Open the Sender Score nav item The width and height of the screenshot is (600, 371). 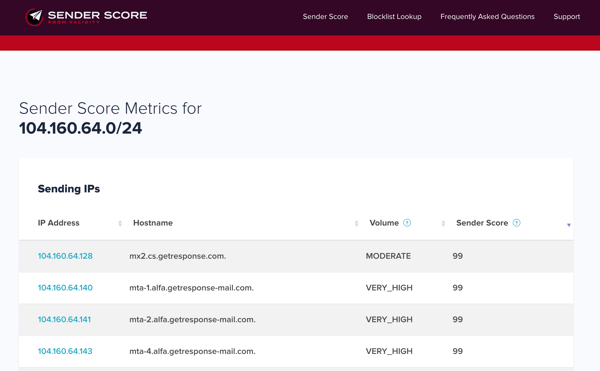[325, 17]
